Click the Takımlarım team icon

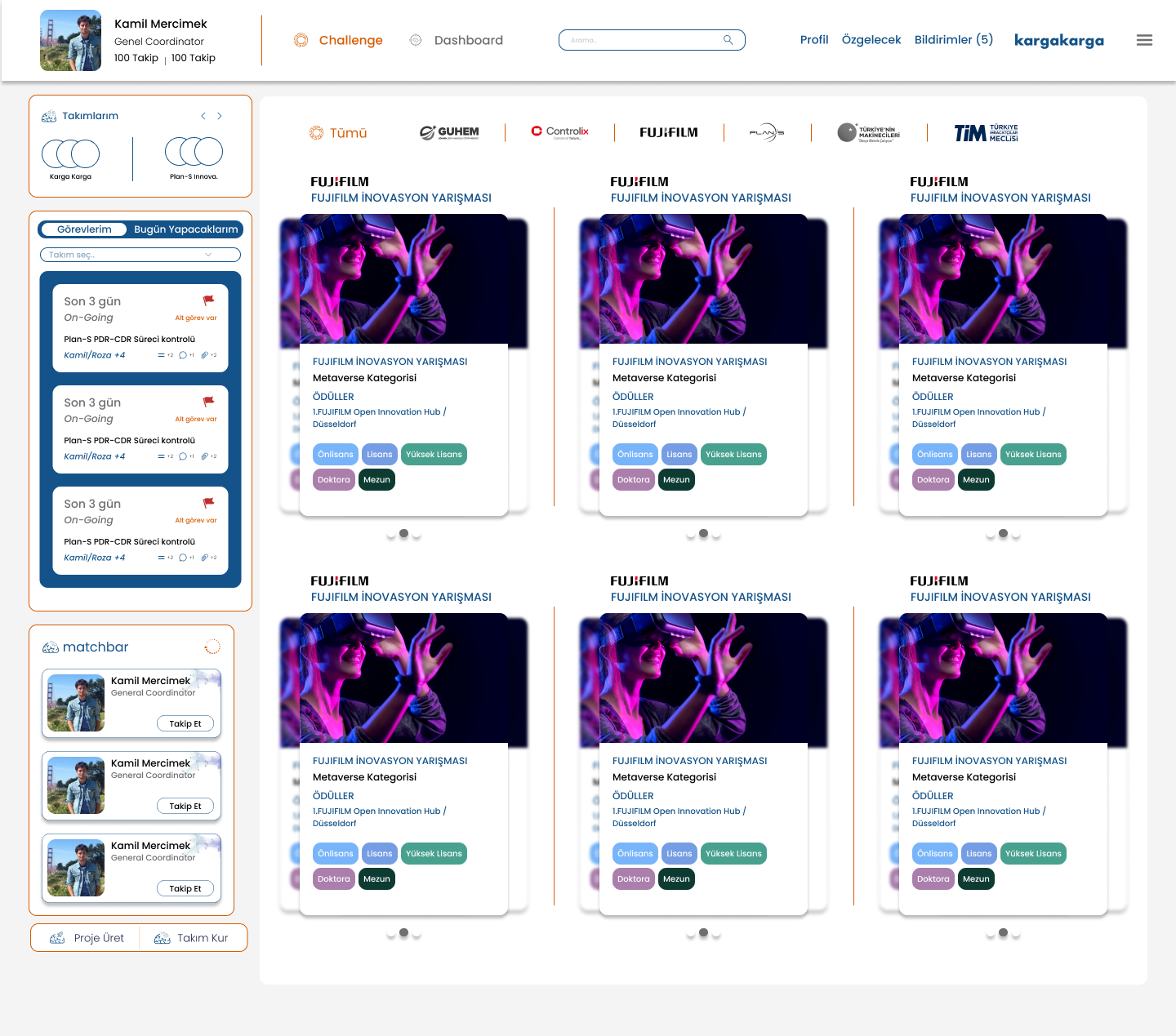(49, 116)
